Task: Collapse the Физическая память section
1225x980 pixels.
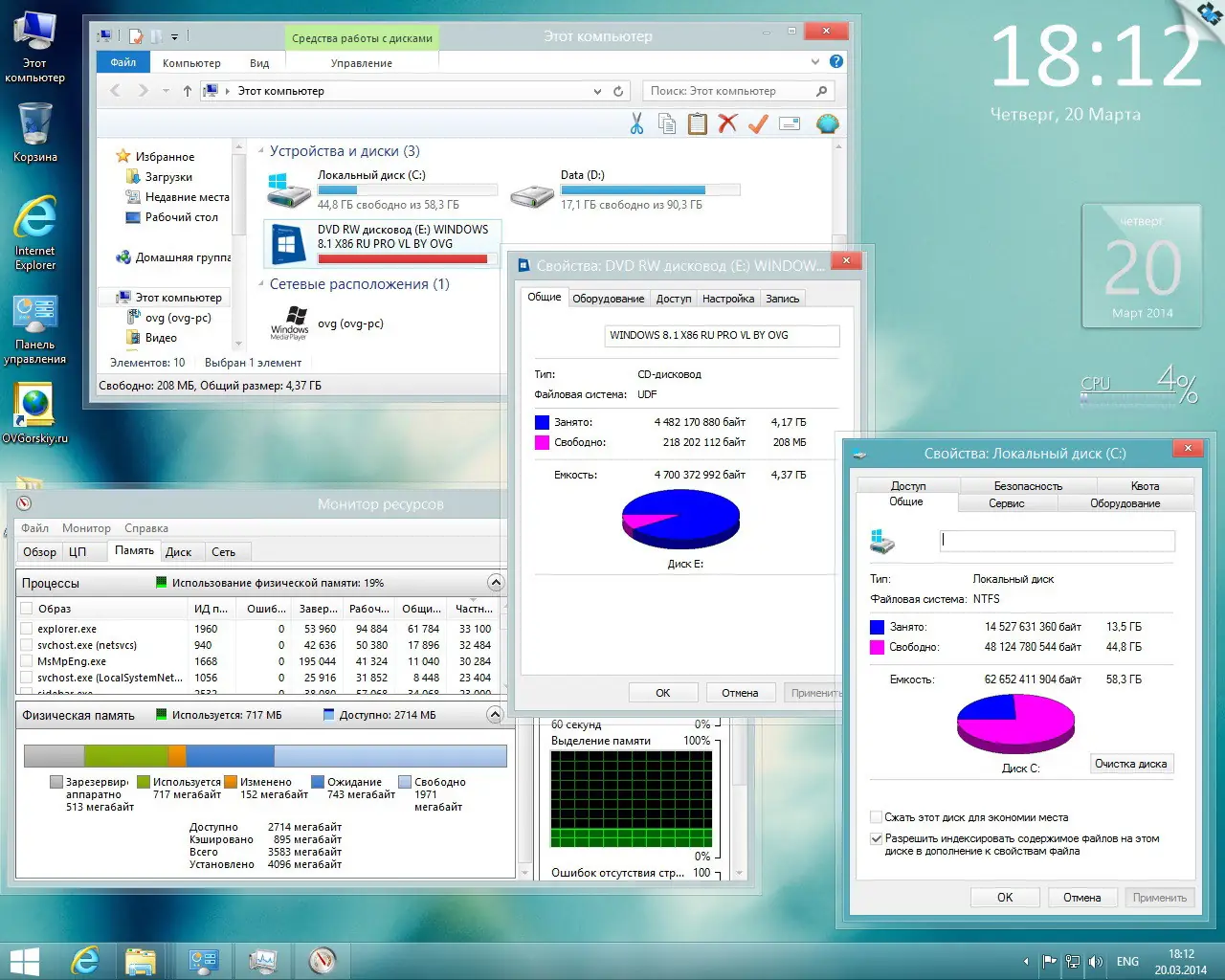Action: click(495, 714)
